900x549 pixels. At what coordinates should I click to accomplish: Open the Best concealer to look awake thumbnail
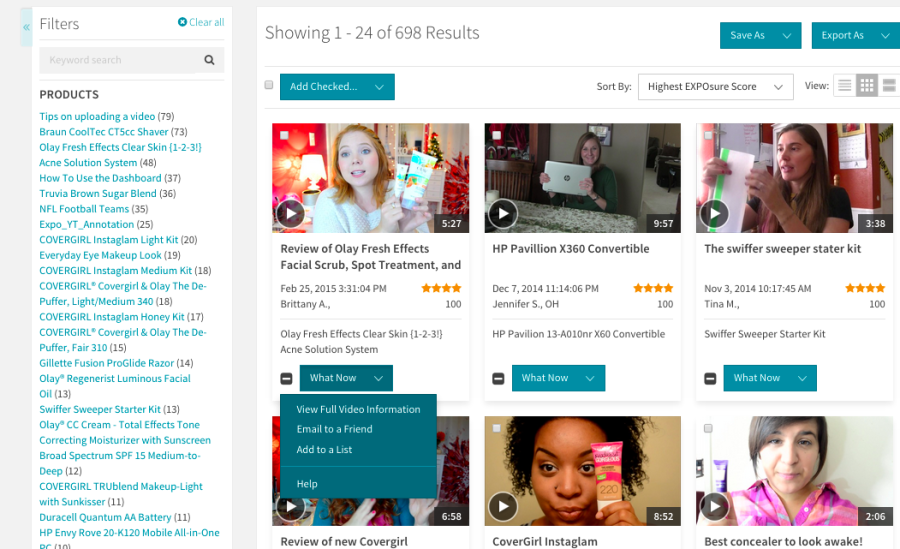[794, 471]
